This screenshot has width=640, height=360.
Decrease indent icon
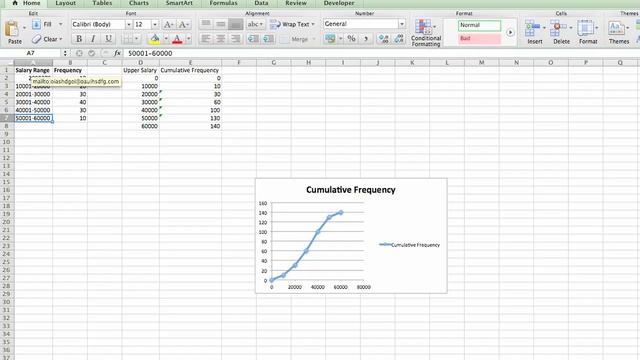coord(253,39)
